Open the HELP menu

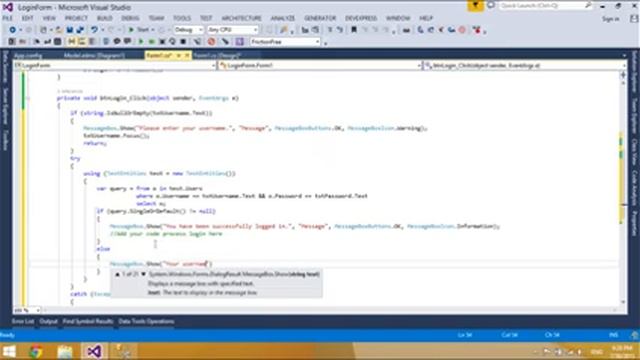[x=426, y=18]
